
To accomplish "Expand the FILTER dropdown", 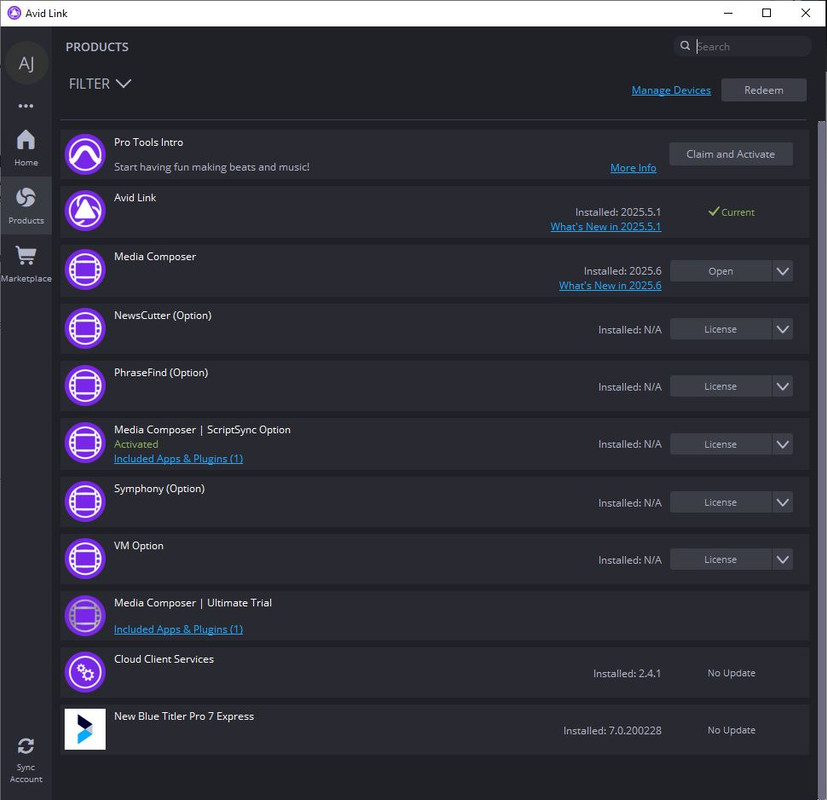I will [100, 84].
